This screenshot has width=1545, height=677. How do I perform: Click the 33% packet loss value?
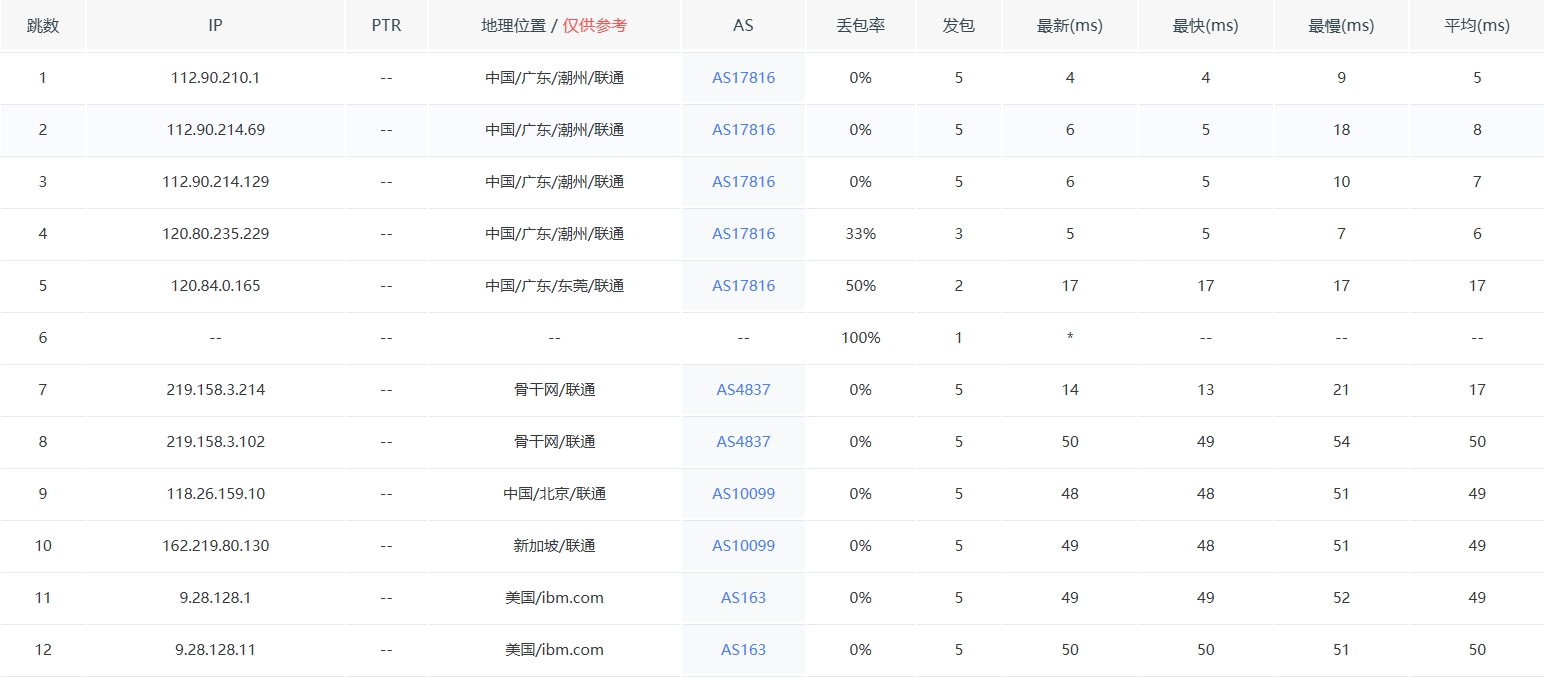[860, 233]
